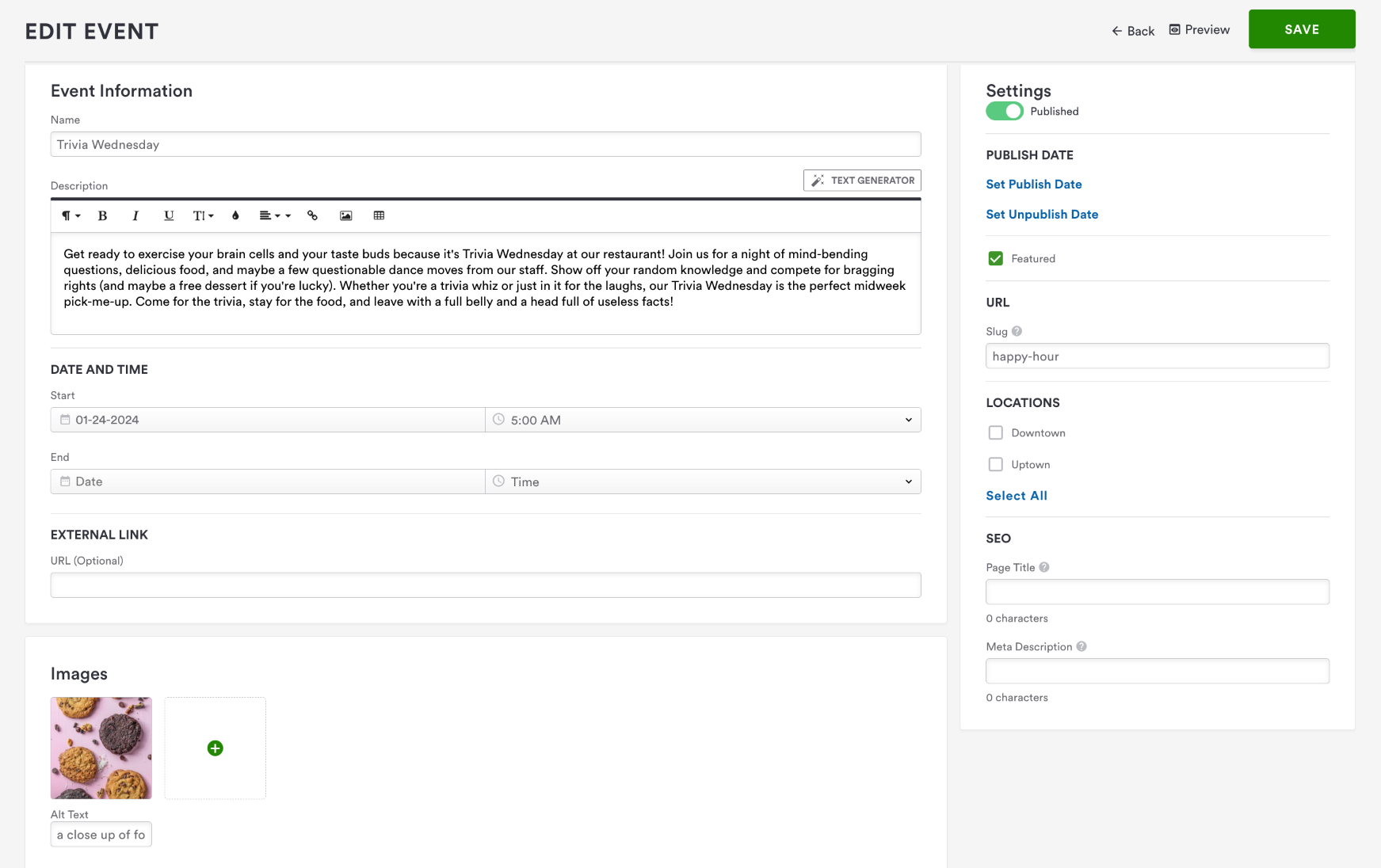Toggle the Published switch off
The image size is (1381, 868).
[x=1004, y=112]
